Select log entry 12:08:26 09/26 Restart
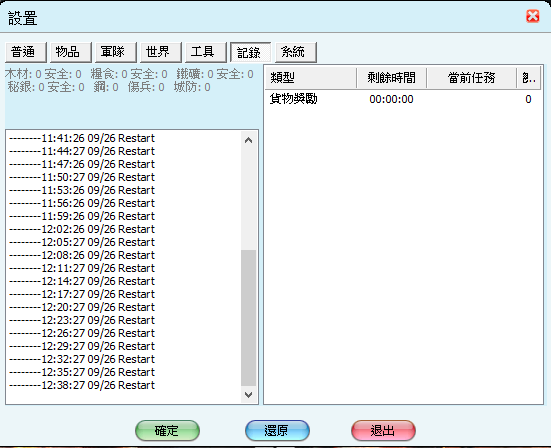The height and width of the screenshot is (448, 552). [x=82, y=255]
